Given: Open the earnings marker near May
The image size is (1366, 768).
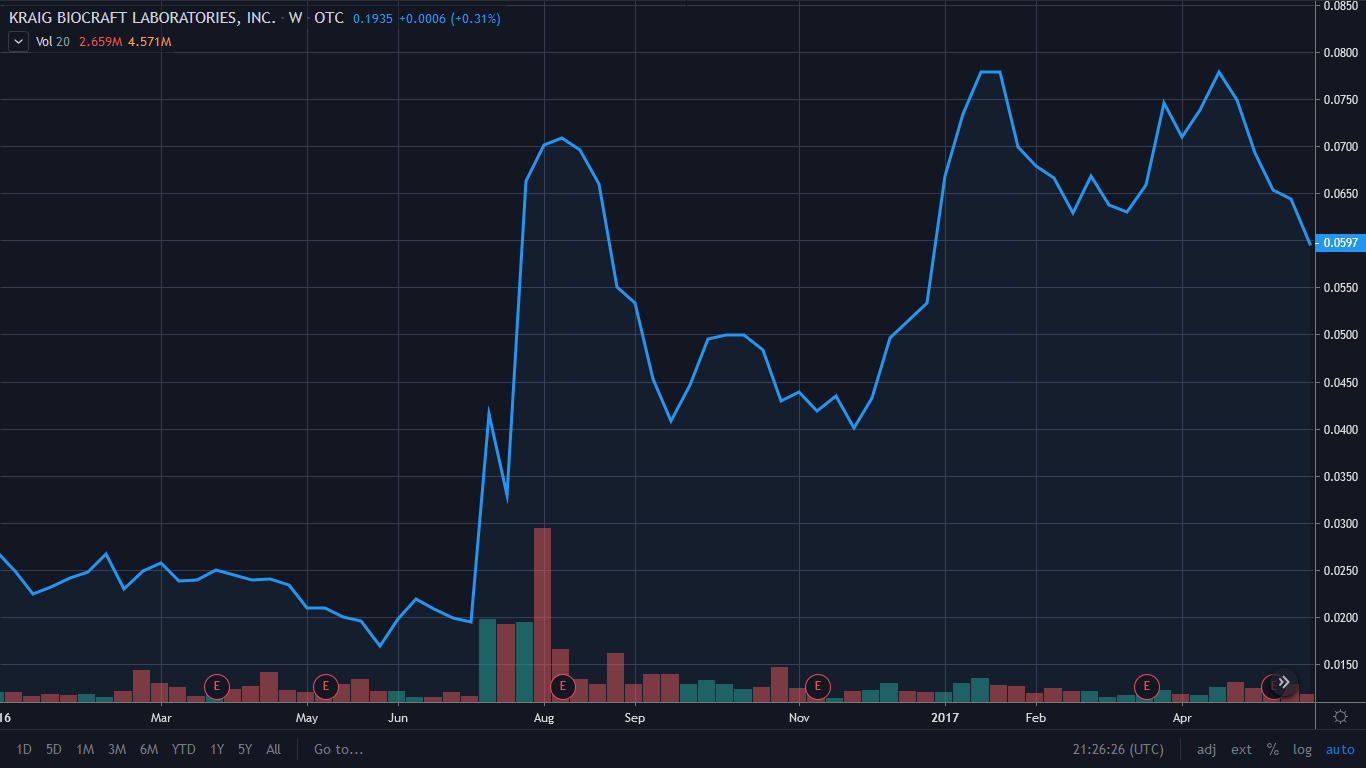Looking at the screenshot, I should tap(325, 686).
